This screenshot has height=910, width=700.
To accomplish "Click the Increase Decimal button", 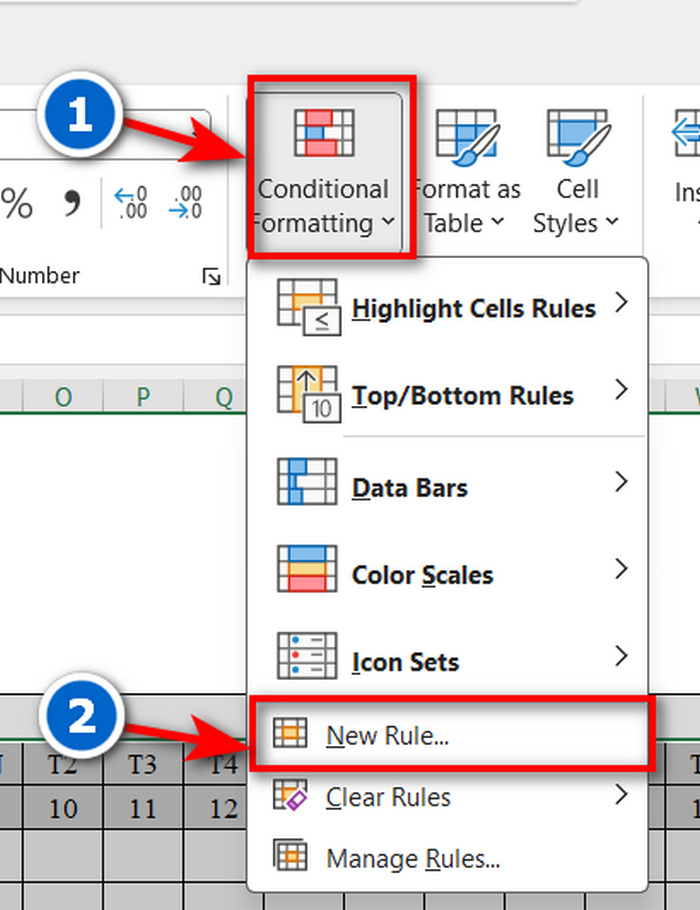I will point(131,203).
